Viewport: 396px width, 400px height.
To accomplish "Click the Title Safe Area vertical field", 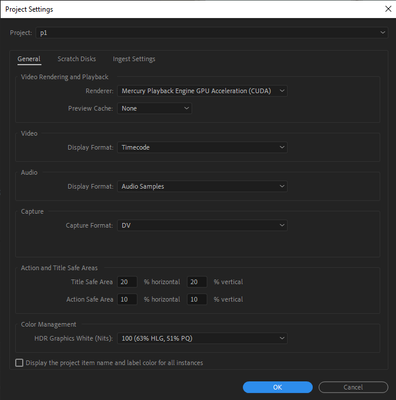I will tap(197, 282).
